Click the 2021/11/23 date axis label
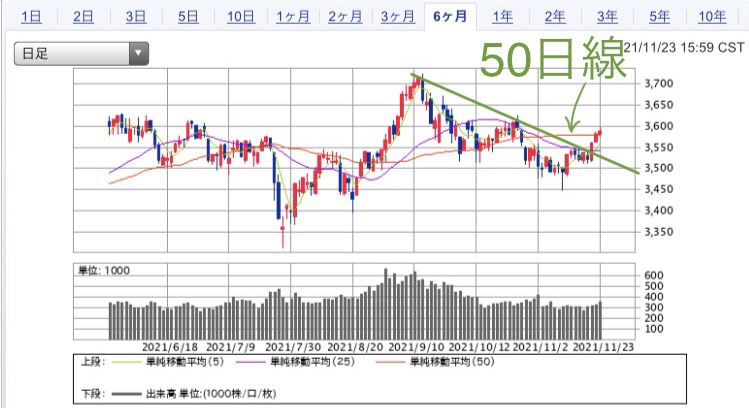The width and height of the screenshot is (749, 408). (x=603, y=347)
